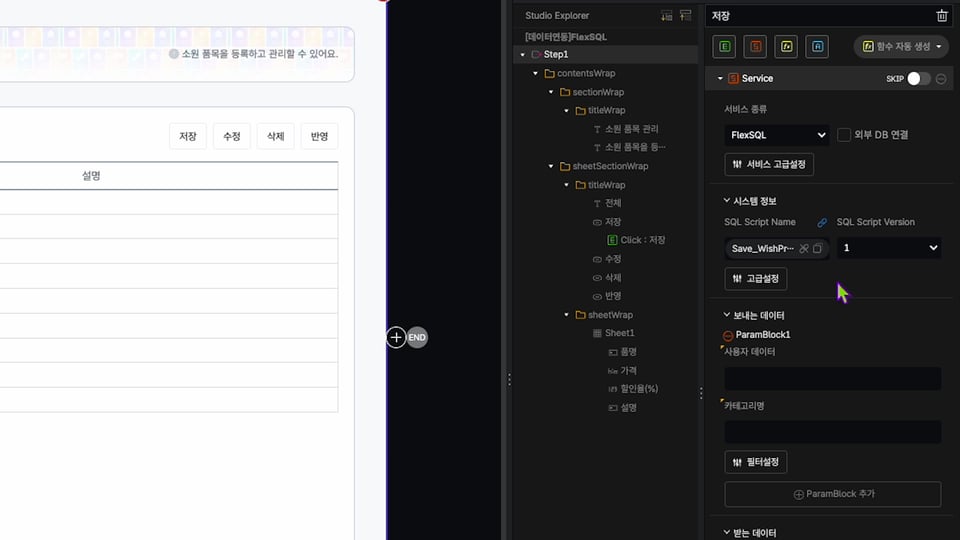Click the [데이터연동]FlexSQL explorer title
The width and height of the screenshot is (960, 540).
click(x=566, y=37)
